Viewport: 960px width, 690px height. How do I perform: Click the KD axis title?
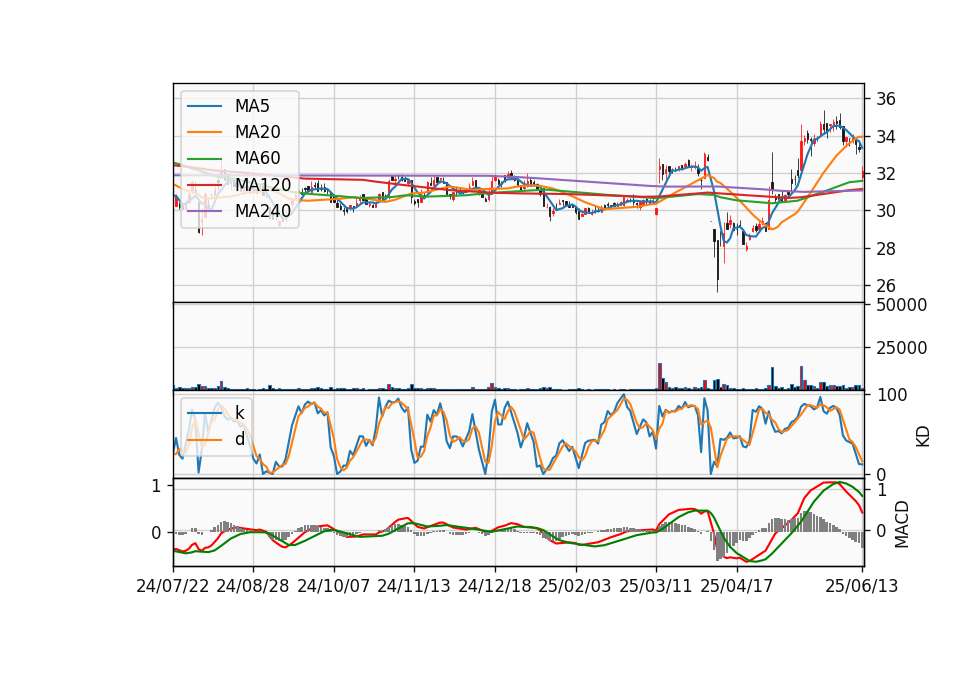pos(923,437)
